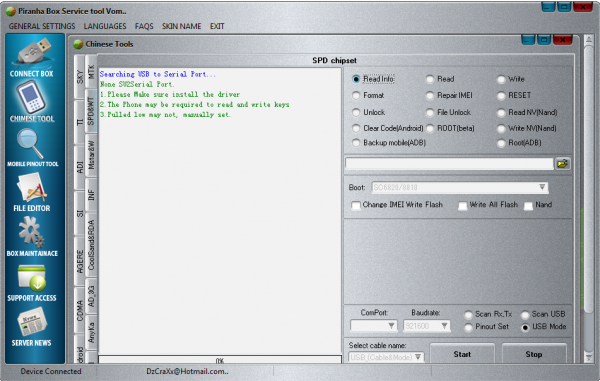Open the Select cable name dropdown
600x381 pixels.
tap(386, 357)
